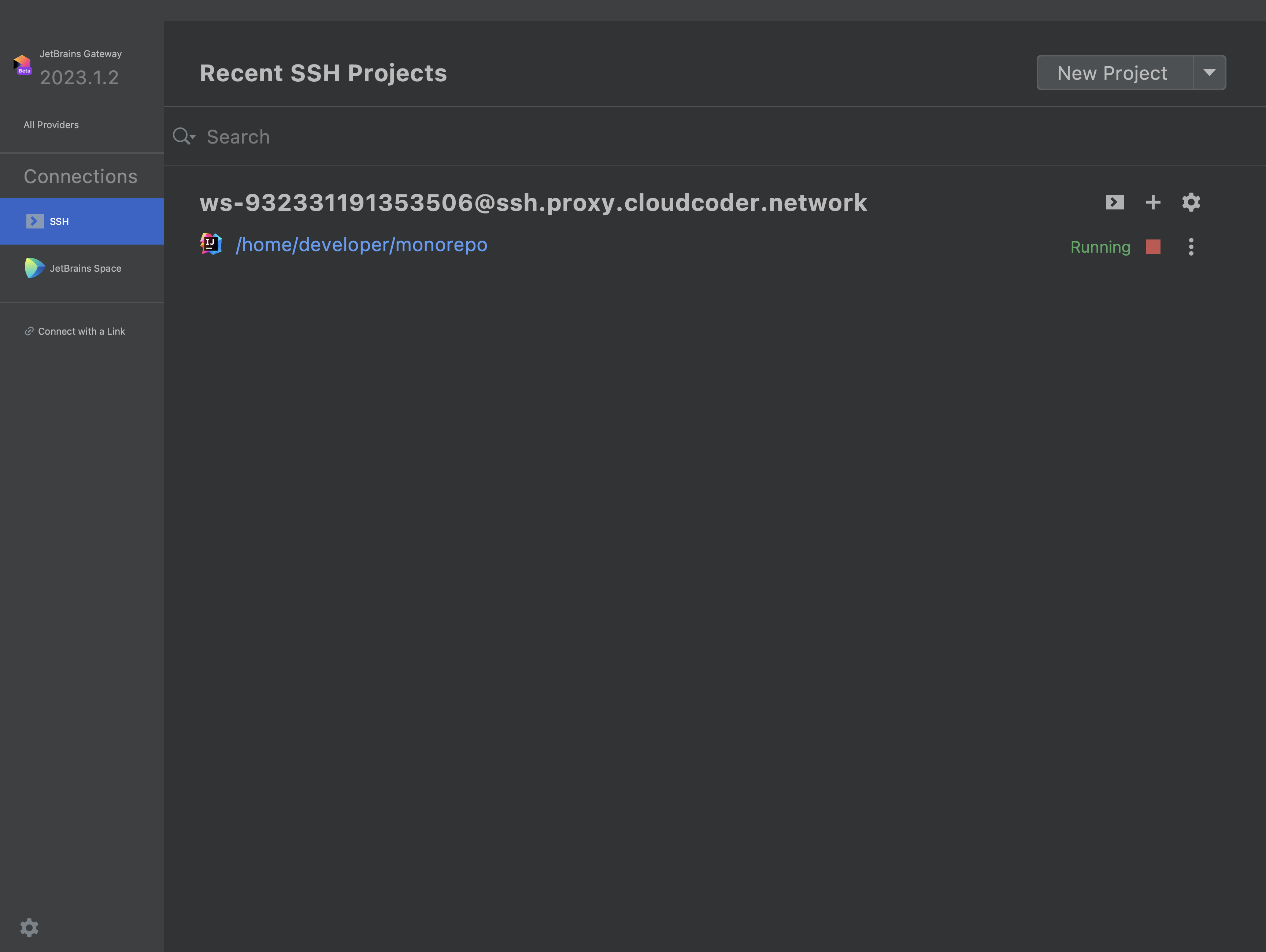Stop the running workspace with red square
The height and width of the screenshot is (952, 1266).
coord(1152,246)
